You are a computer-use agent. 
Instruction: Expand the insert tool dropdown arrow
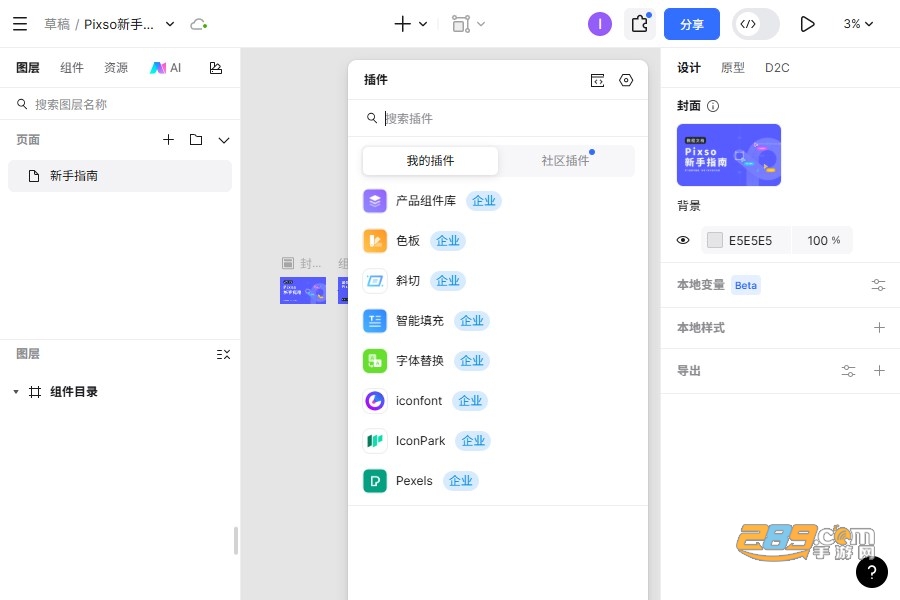(x=423, y=24)
